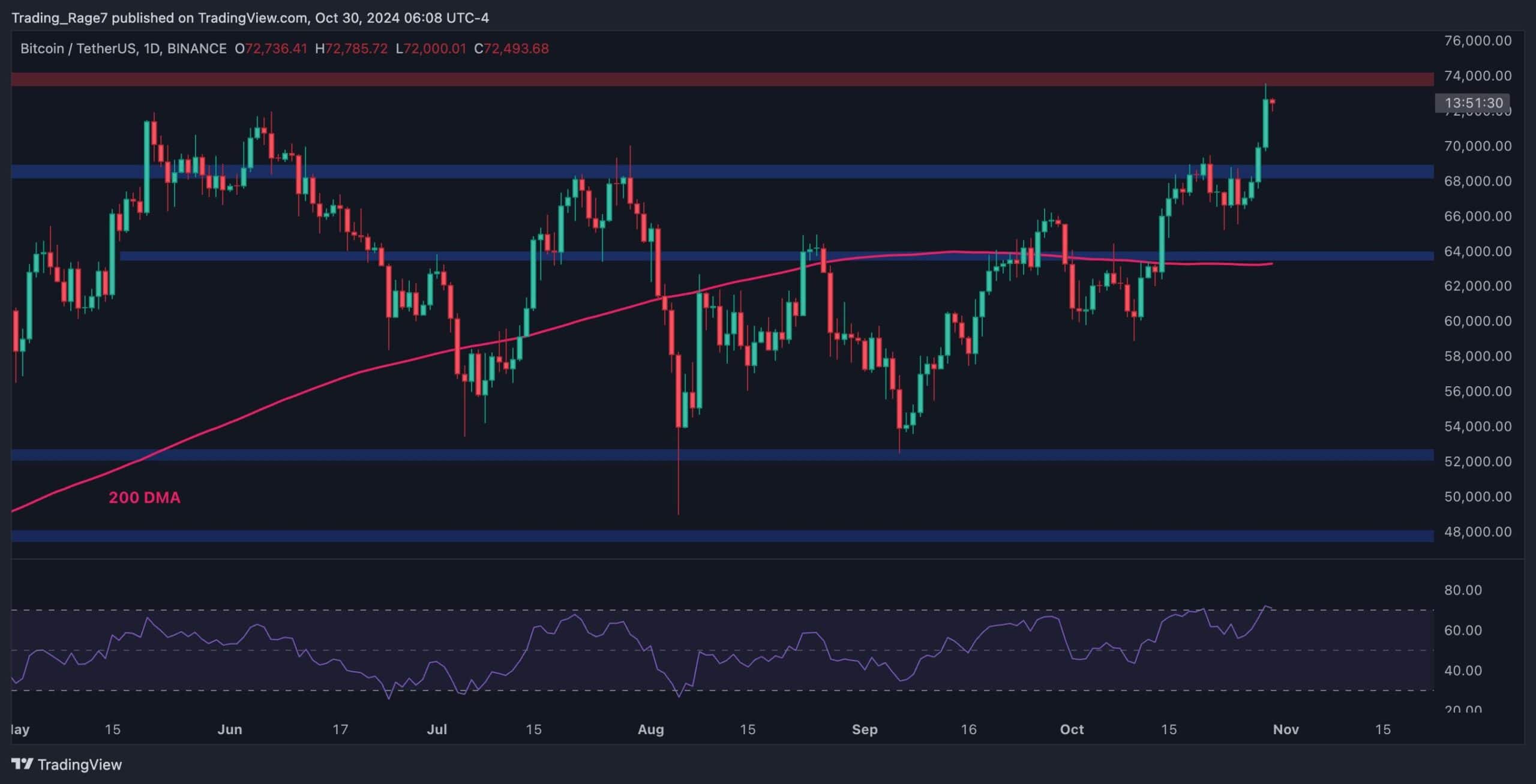Click the Aug label on time axis
This screenshot has width=1536, height=784.
(x=650, y=729)
